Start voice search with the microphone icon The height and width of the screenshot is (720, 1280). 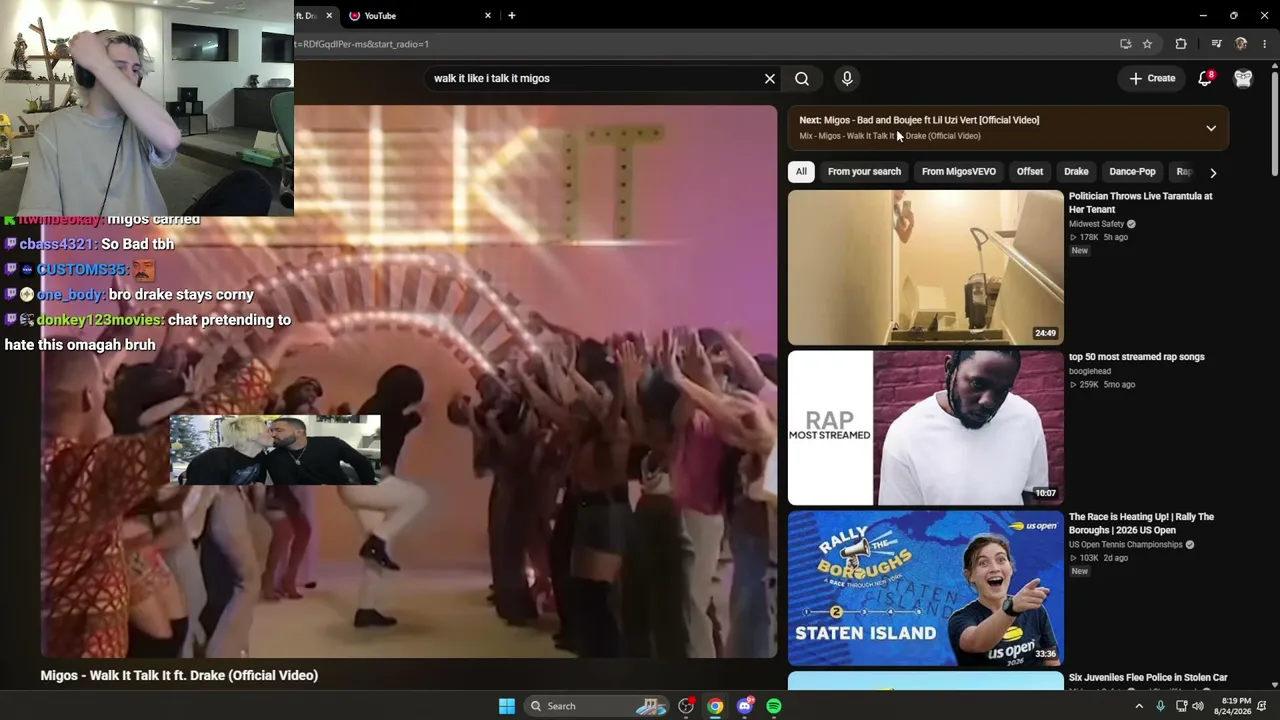tap(847, 79)
